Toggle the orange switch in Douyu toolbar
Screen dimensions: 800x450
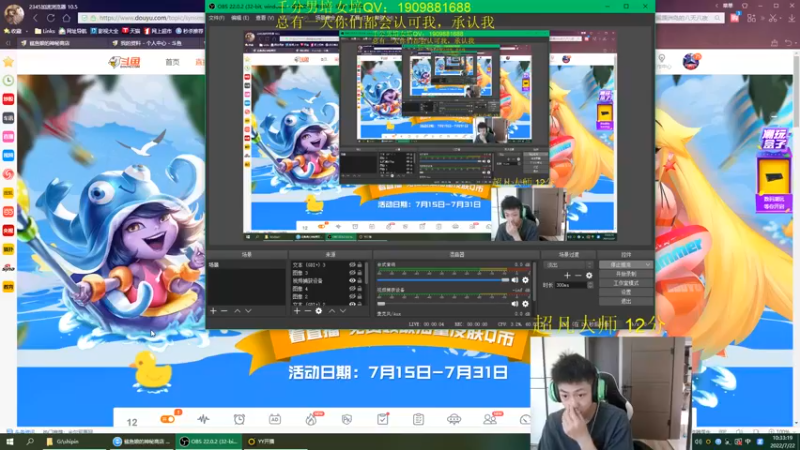coord(168,419)
